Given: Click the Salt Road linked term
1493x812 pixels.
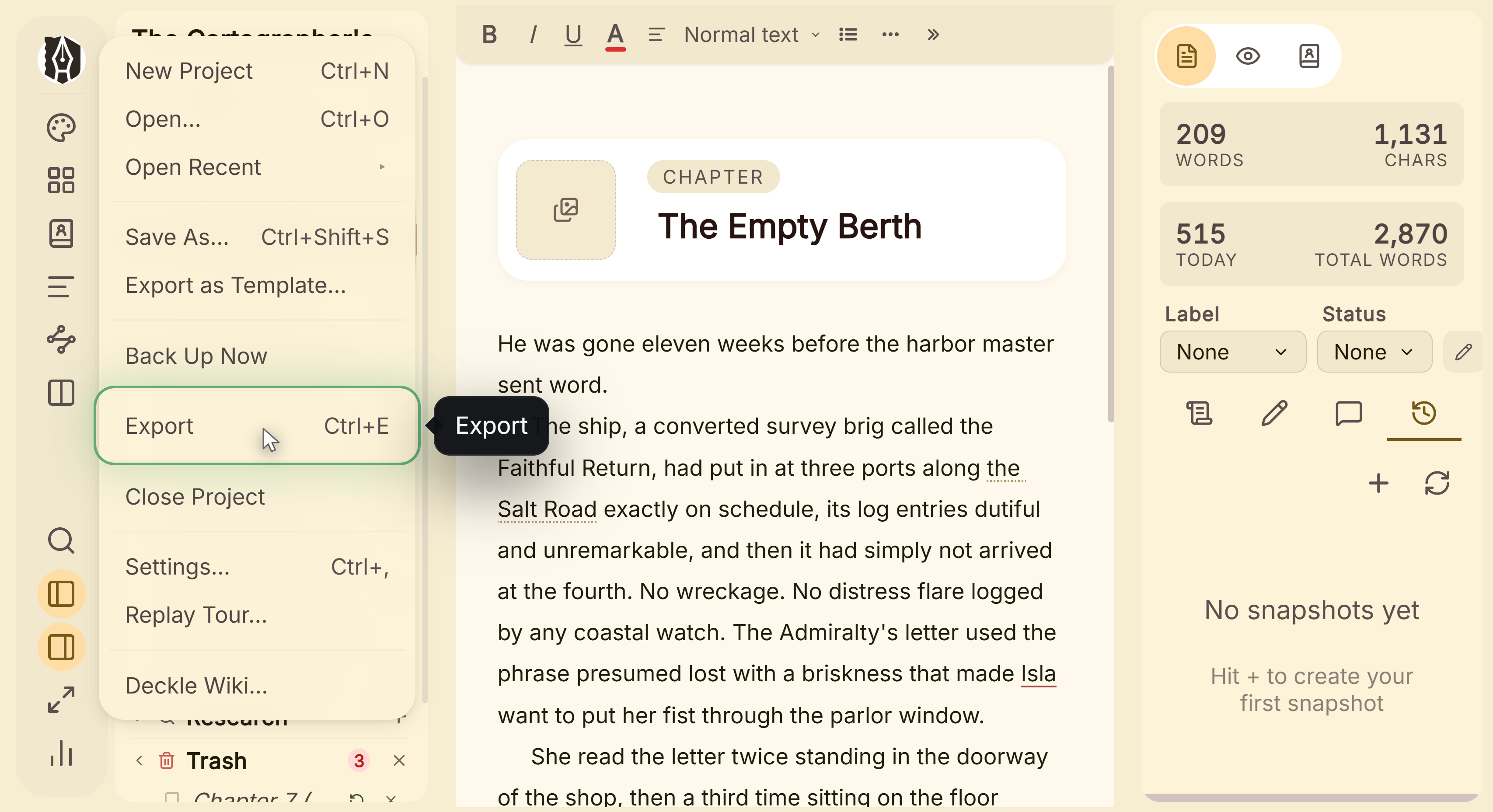Looking at the screenshot, I should coord(547,509).
